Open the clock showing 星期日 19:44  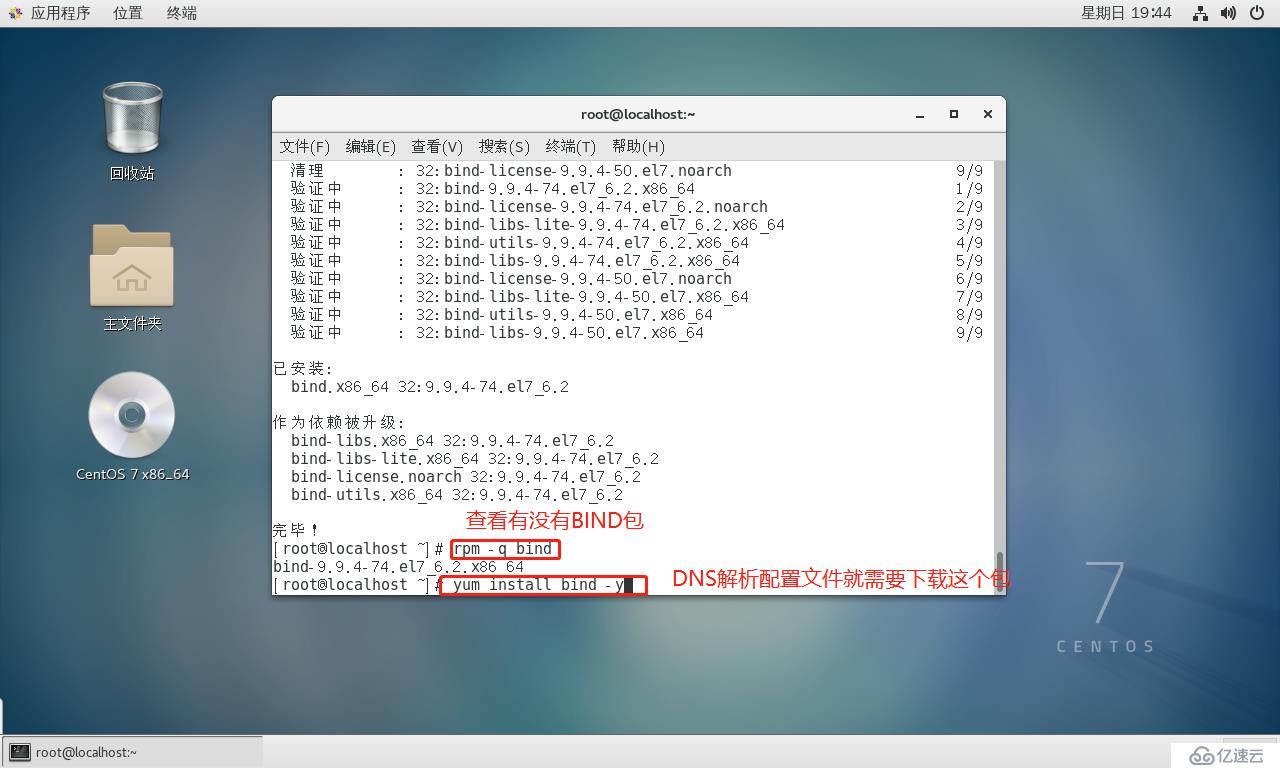click(x=1126, y=13)
